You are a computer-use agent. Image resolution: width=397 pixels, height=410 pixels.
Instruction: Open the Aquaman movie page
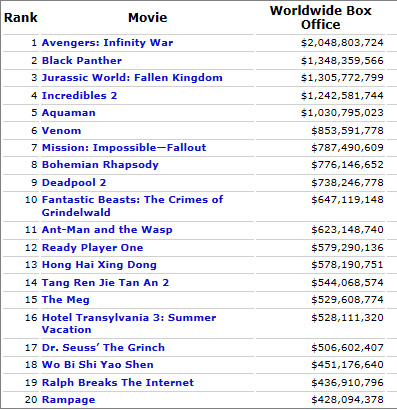[x=69, y=113]
